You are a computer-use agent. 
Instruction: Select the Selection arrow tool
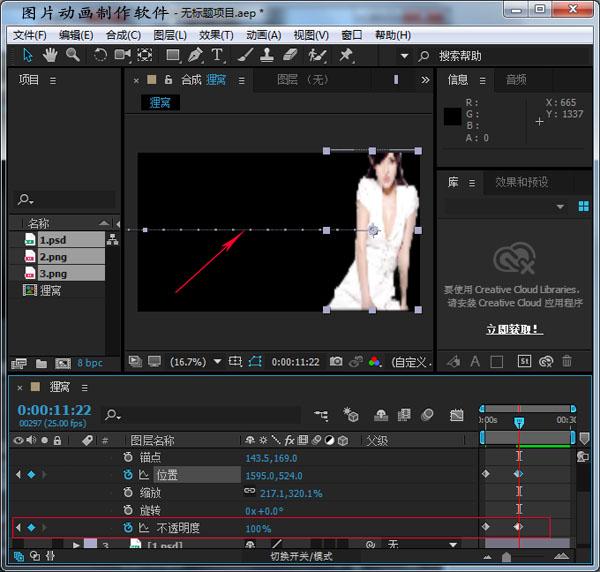28,55
